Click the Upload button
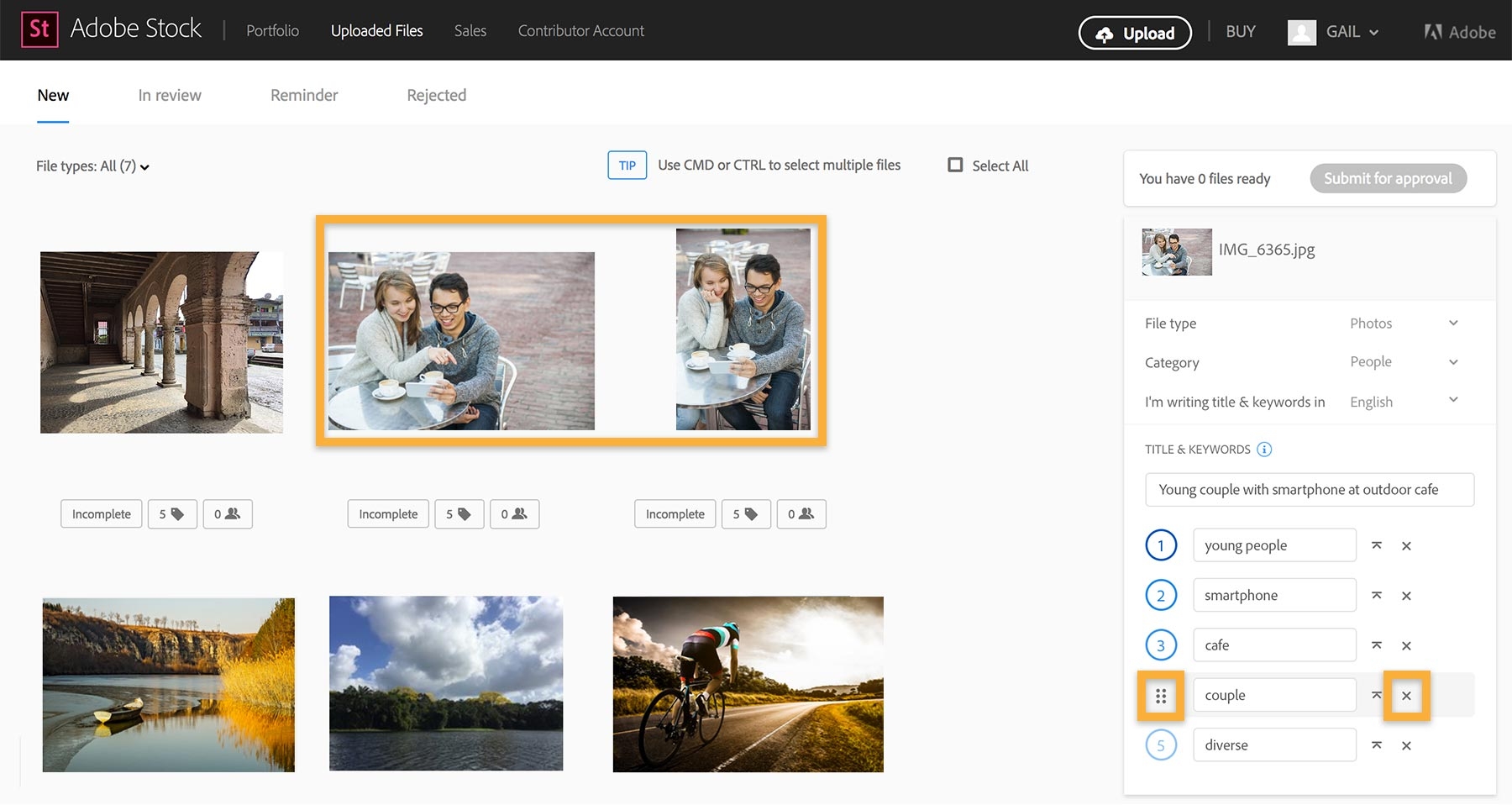1512x805 pixels. point(1134,33)
